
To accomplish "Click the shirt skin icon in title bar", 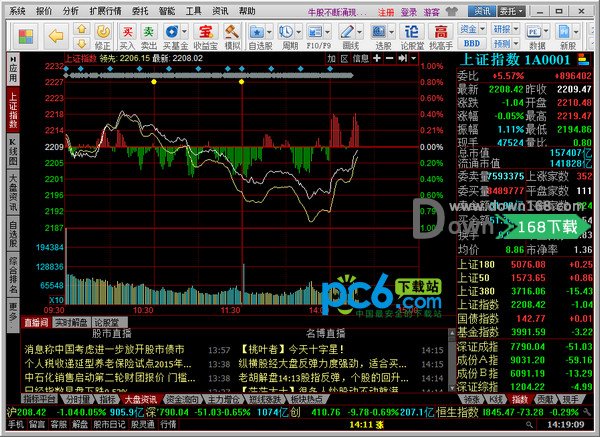I will (452, 11).
